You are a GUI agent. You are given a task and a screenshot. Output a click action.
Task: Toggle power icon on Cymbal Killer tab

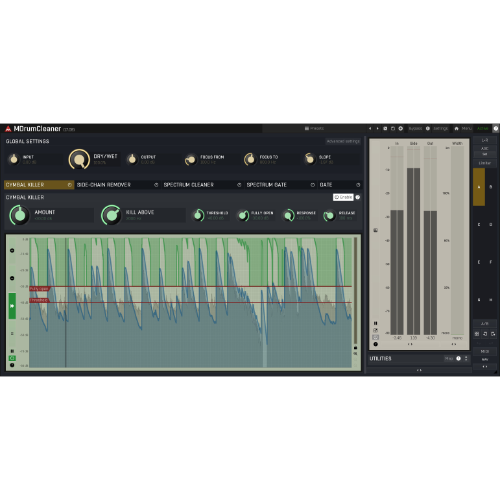[70, 185]
